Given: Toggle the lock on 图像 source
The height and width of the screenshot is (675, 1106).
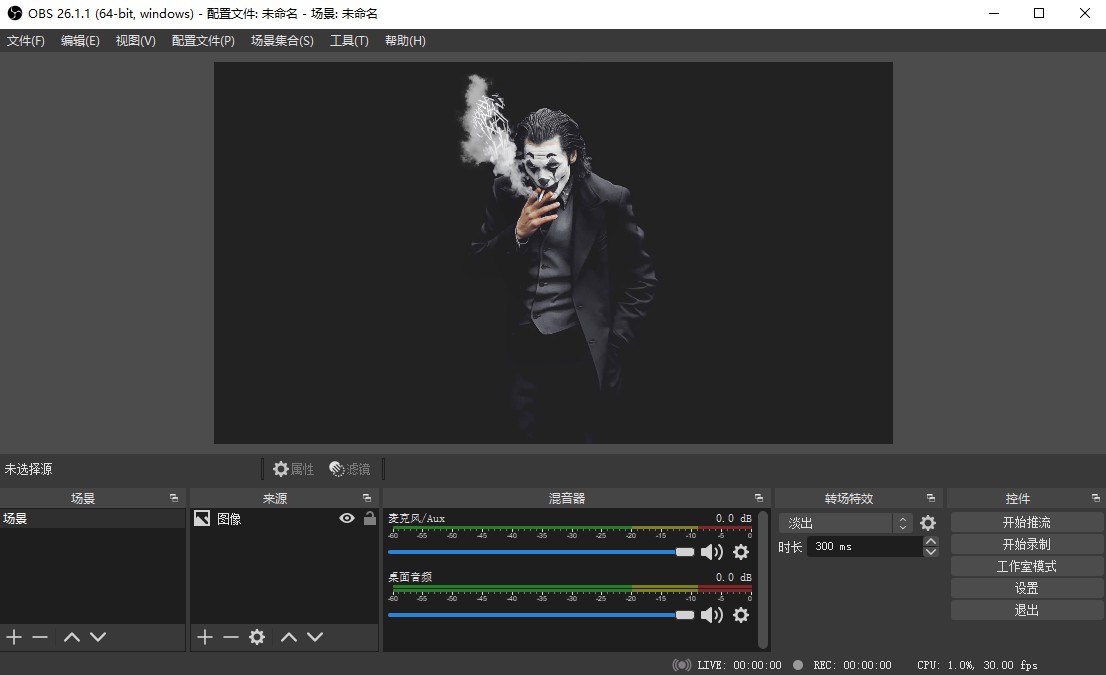Looking at the screenshot, I should tap(370, 518).
